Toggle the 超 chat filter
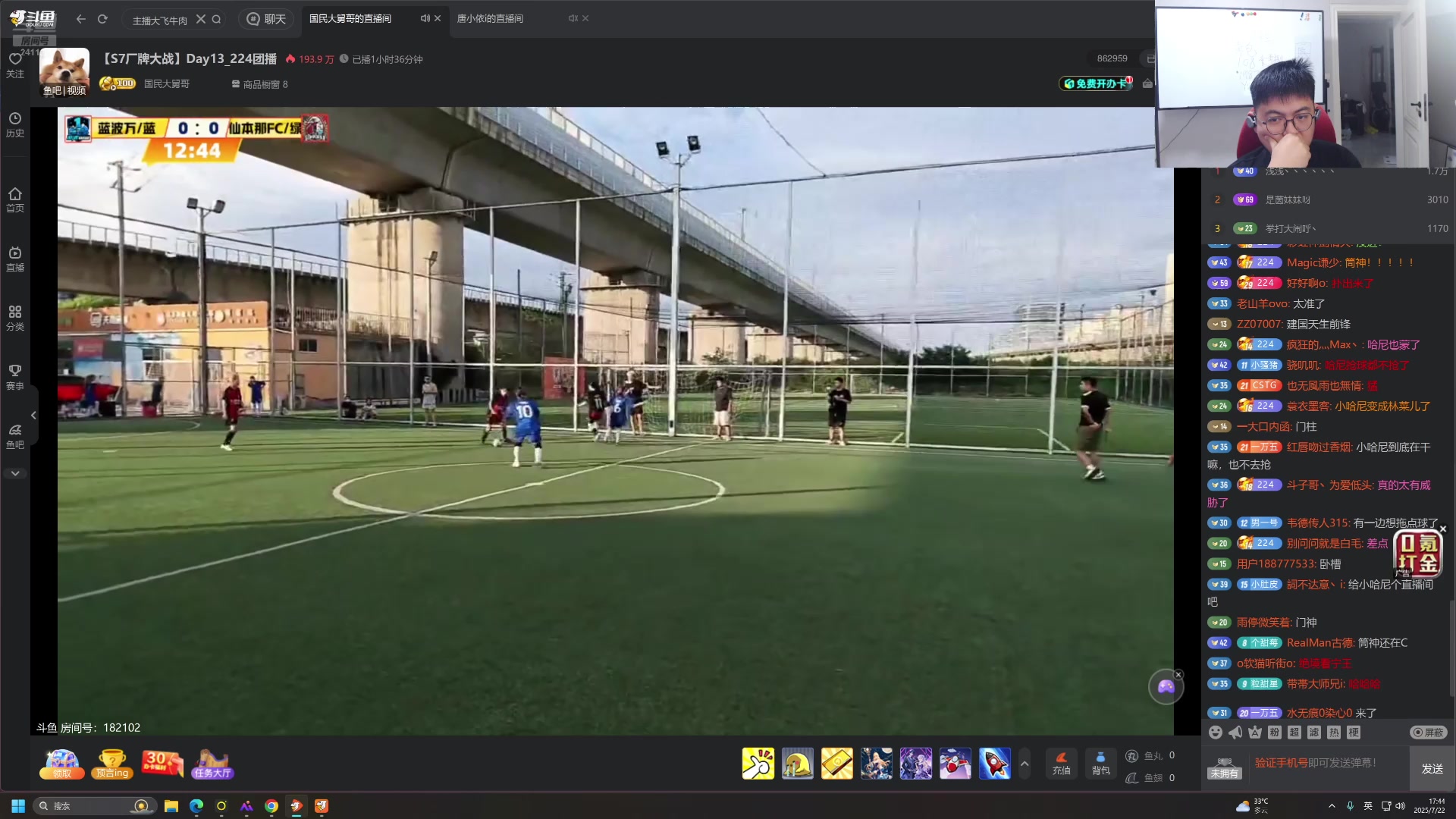1456x819 pixels. click(1294, 733)
